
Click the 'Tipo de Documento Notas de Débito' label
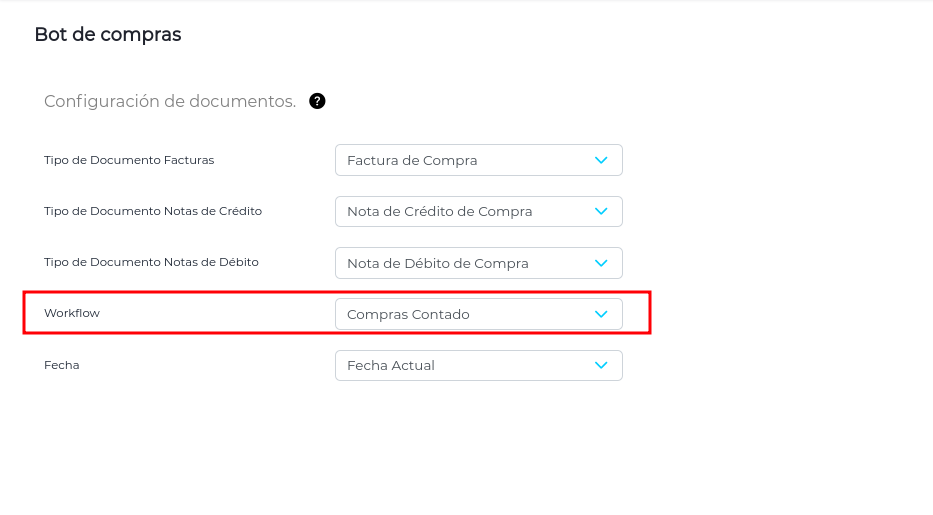(151, 262)
